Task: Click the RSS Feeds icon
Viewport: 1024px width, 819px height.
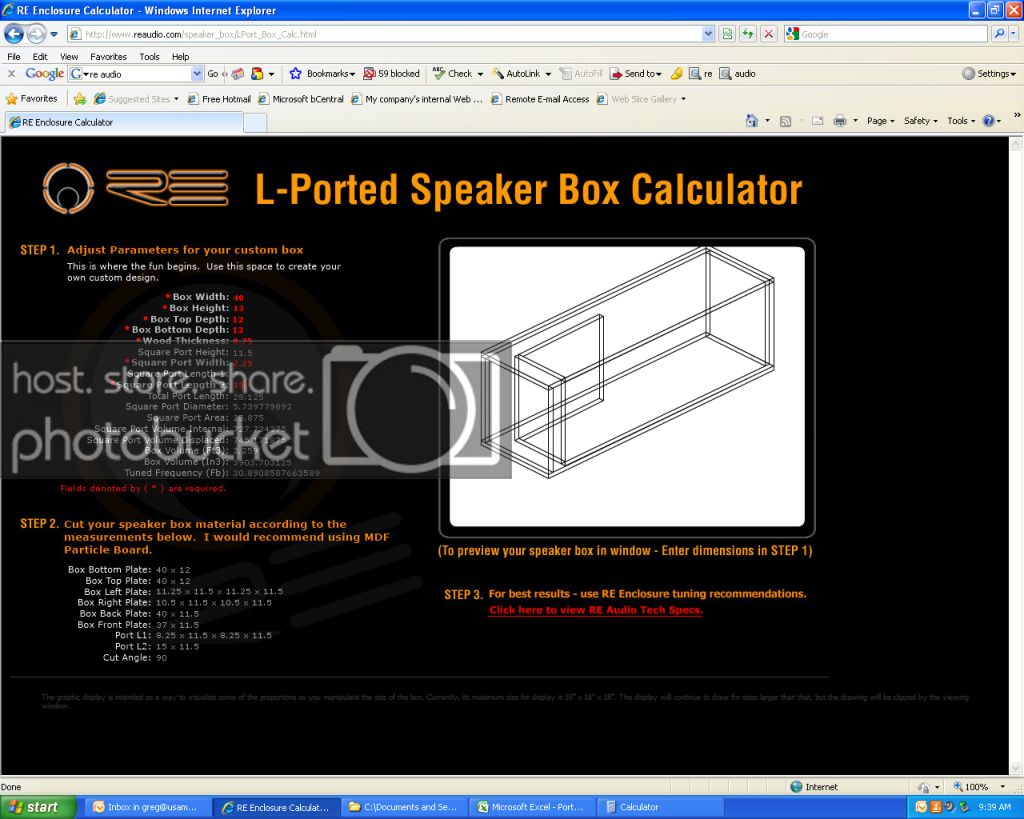Action: [786, 121]
